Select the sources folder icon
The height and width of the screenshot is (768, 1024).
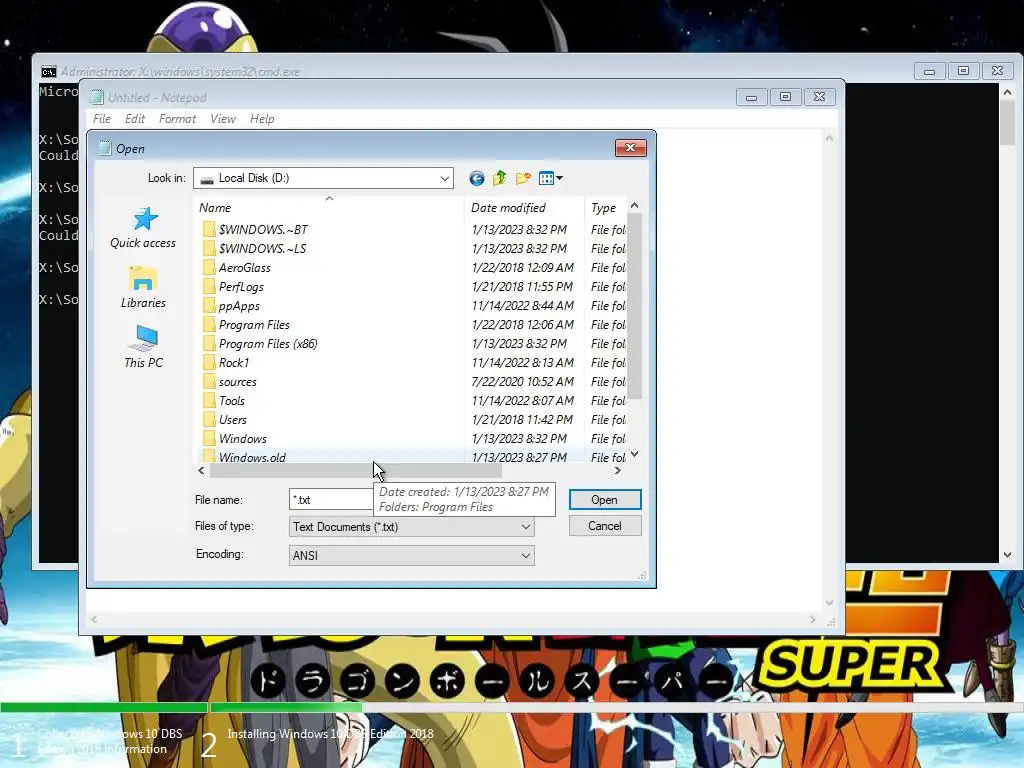coord(209,381)
